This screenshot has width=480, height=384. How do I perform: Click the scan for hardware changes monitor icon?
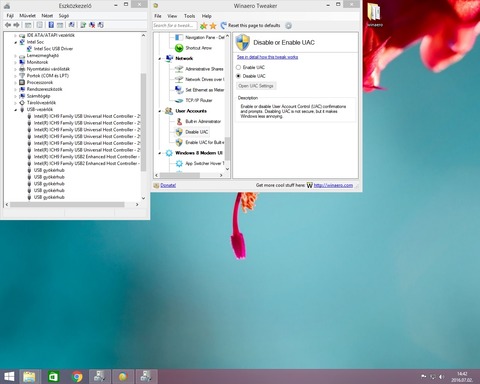tap(71, 25)
